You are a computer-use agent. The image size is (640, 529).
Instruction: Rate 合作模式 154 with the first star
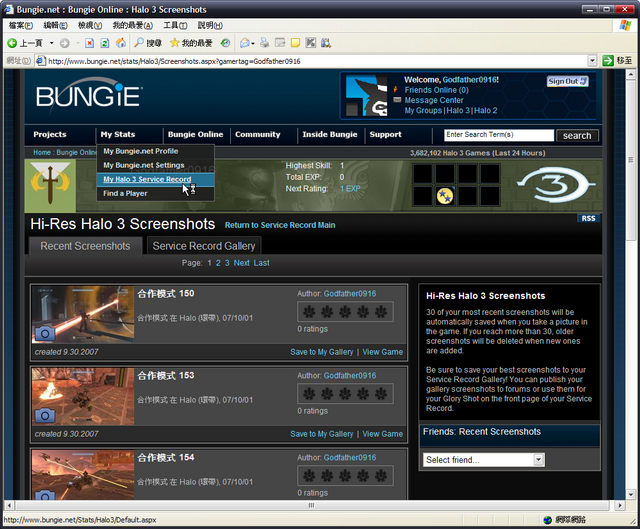pos(309,476)
